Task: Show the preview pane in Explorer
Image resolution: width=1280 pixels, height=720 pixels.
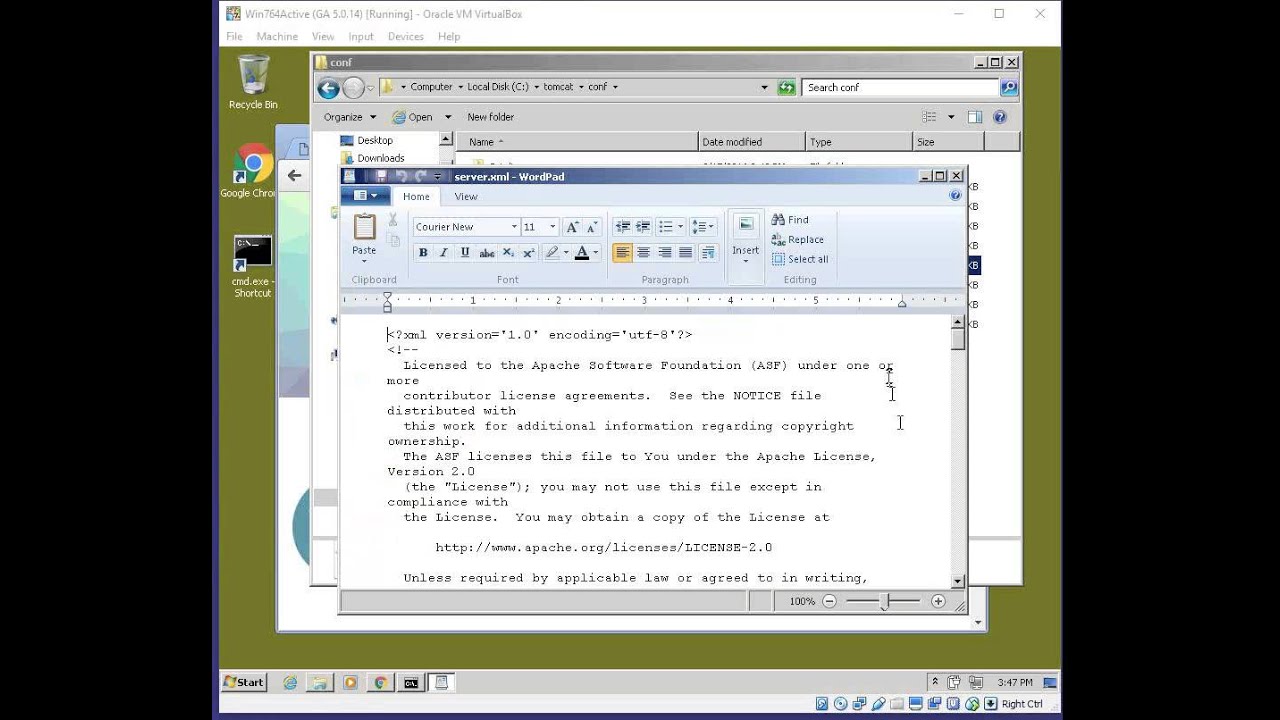Action: pos(974,117)
